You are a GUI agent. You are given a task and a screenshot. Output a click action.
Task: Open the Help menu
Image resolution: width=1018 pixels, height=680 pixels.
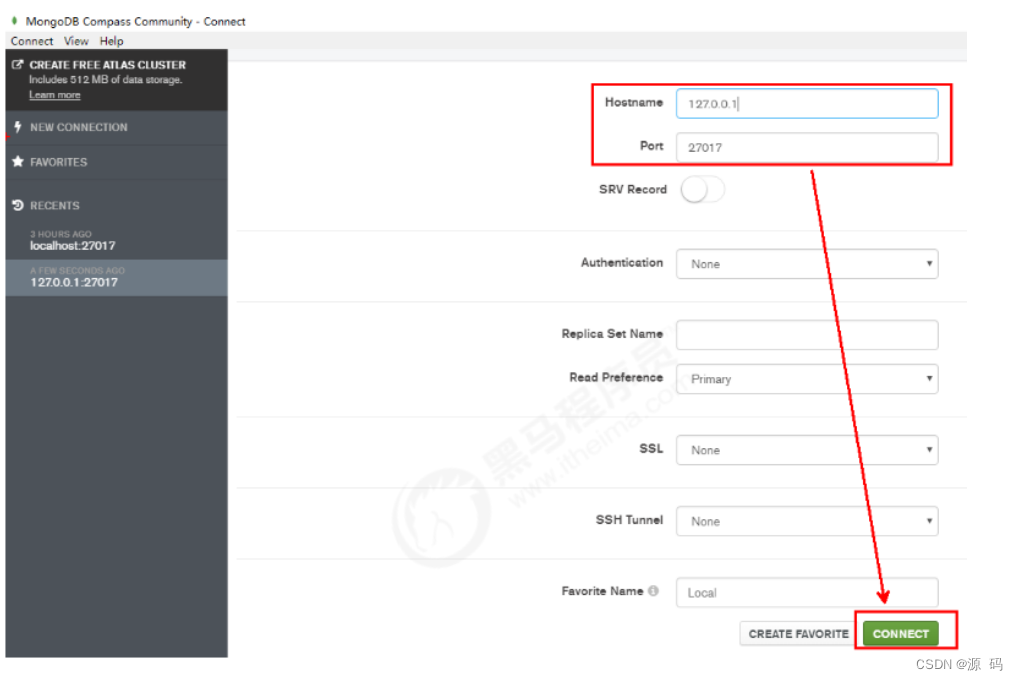pos(111,41)
